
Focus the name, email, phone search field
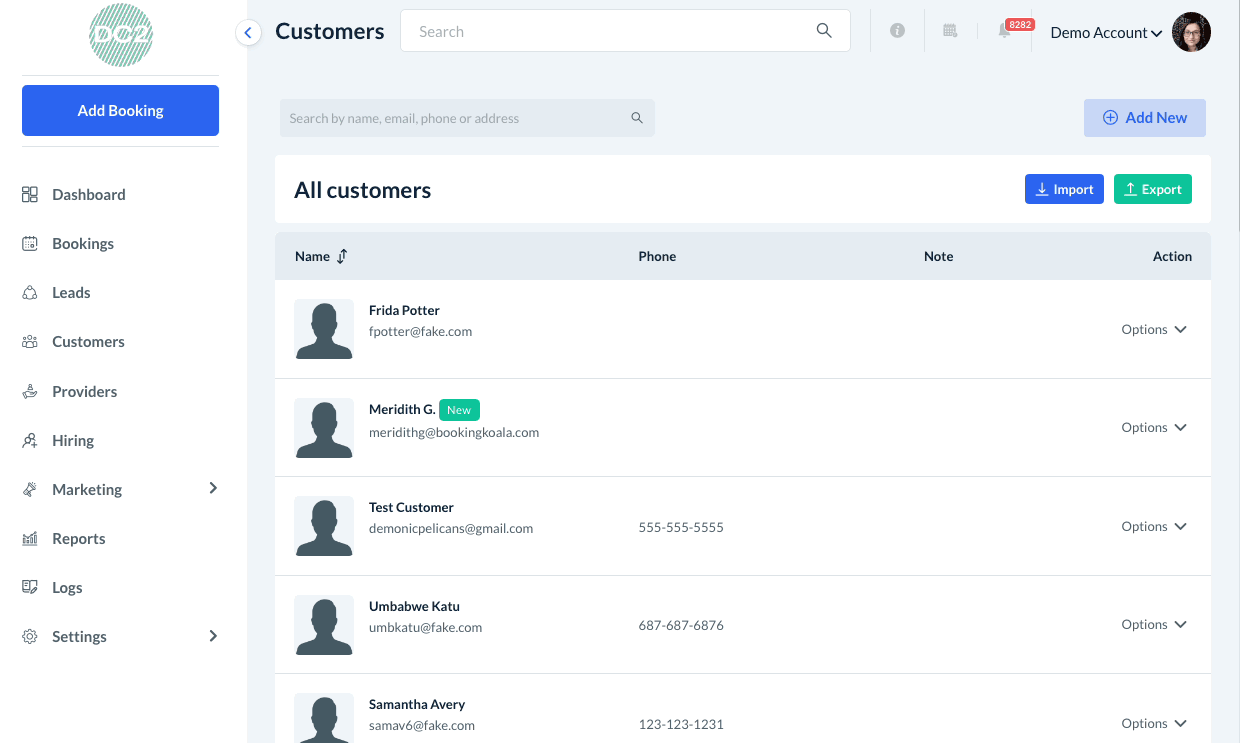tap(455, 118)
